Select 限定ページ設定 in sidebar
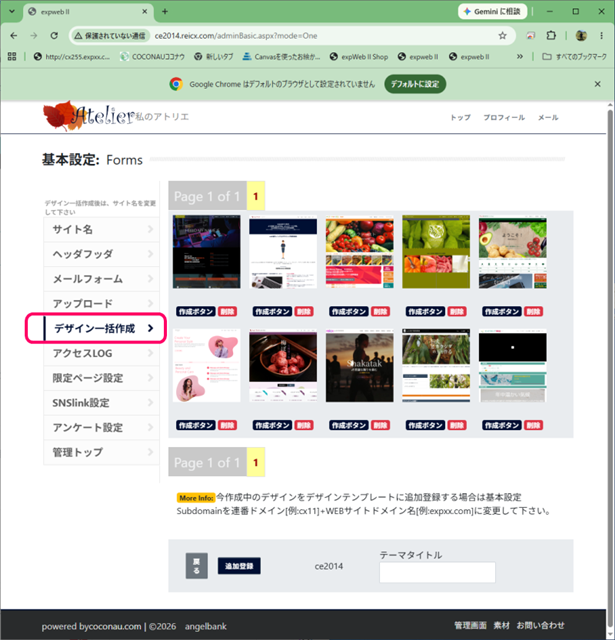 (x=101, y=378)
